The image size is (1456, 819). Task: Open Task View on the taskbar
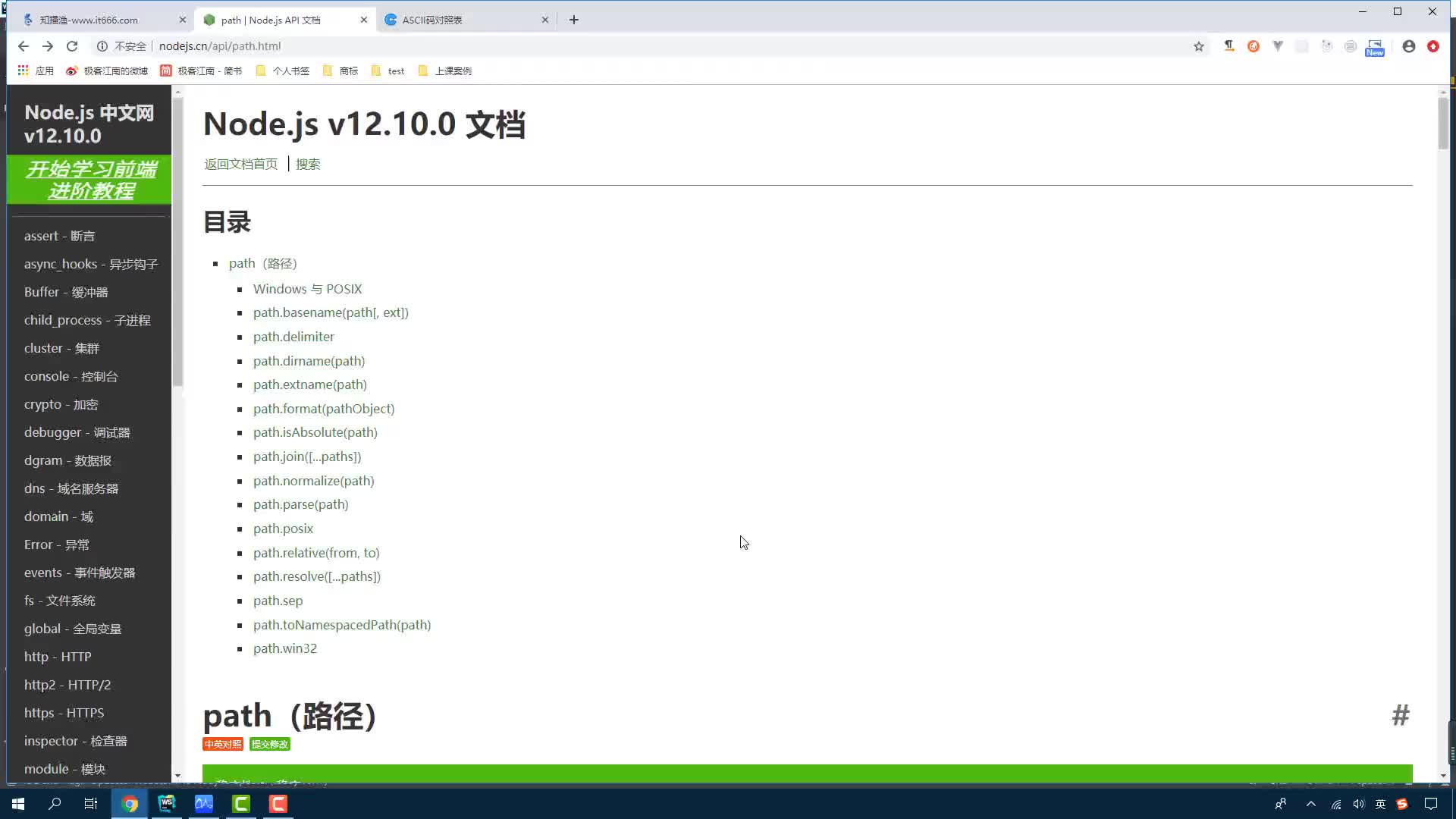pyautogui.click(x=91, y=804)
